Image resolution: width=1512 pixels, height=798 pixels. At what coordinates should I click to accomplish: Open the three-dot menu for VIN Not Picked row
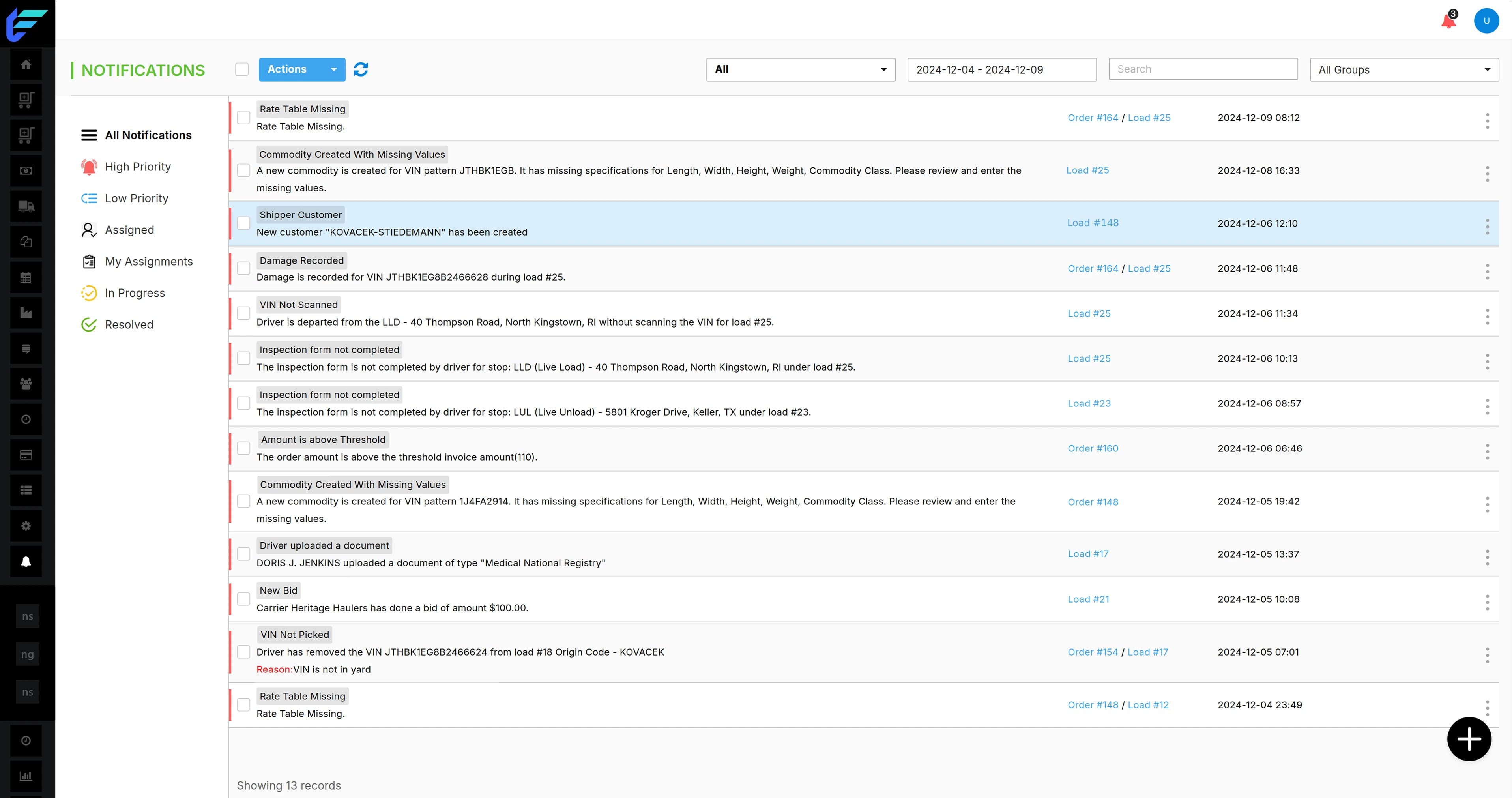[x=1488, y=655]
